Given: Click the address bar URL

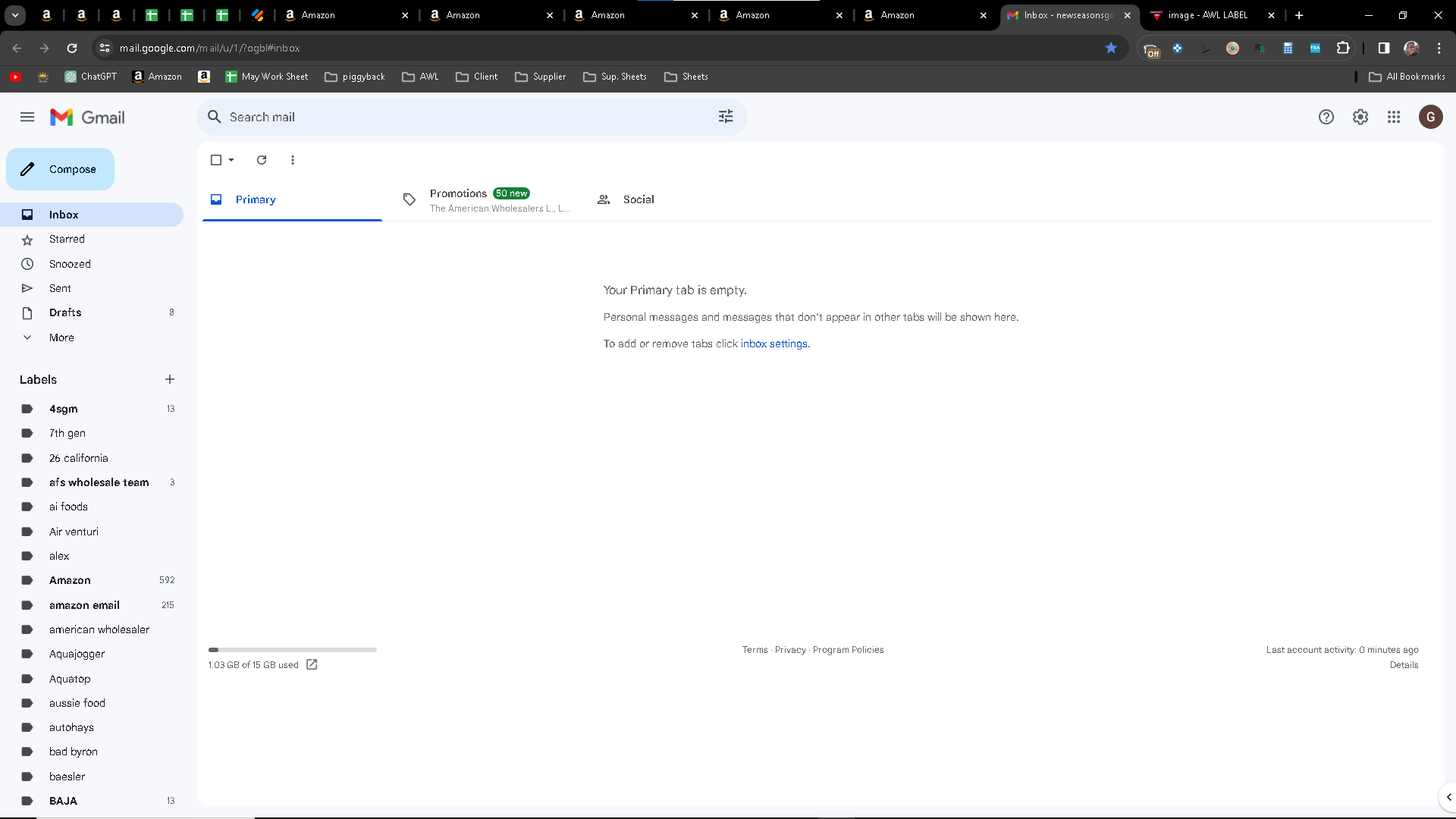Looking at the screenshot, I should point(210,48).
